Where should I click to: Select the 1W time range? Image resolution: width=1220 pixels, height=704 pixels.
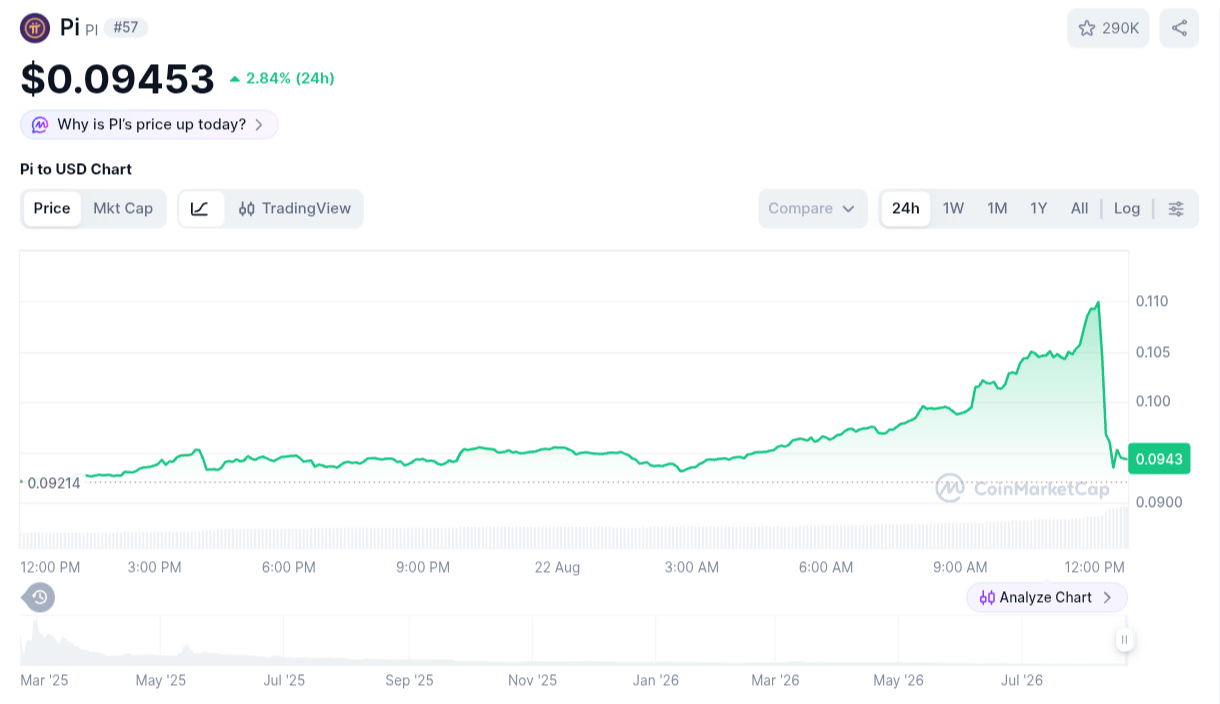(954, 209)
